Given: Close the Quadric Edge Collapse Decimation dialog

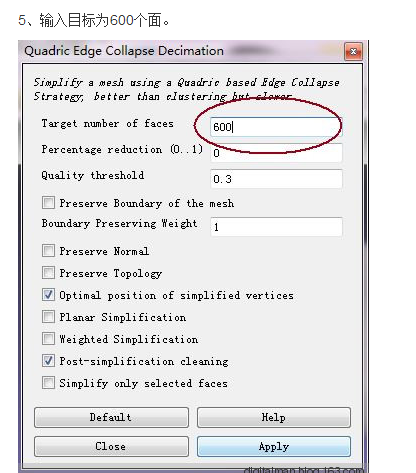Looking at the screenshot, I should tap(353, 52).
